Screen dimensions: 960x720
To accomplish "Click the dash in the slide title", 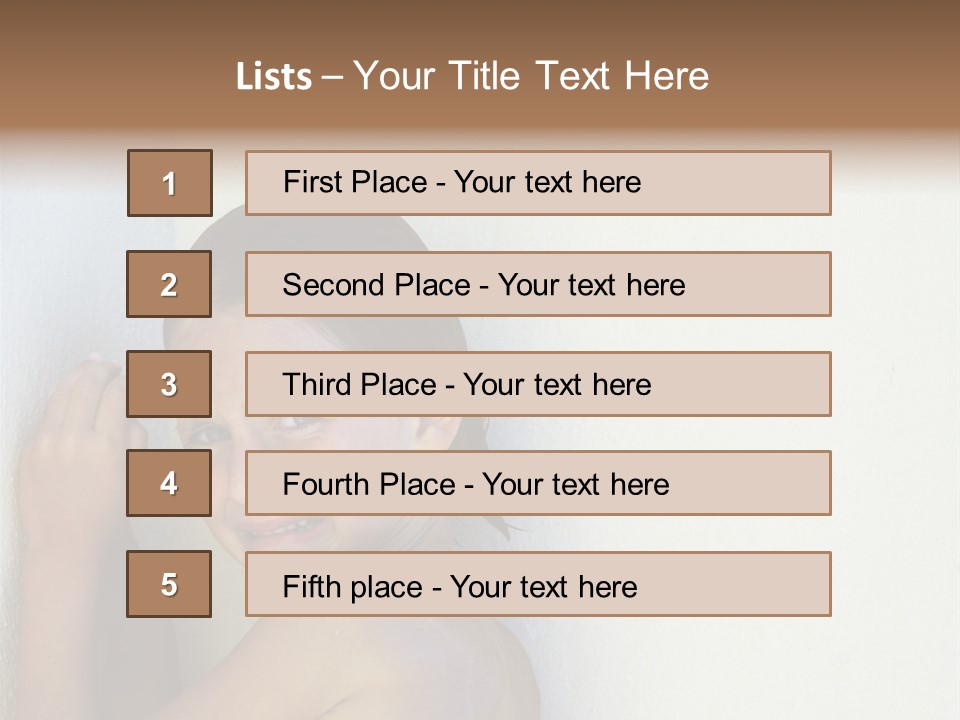I will [332, 77].
